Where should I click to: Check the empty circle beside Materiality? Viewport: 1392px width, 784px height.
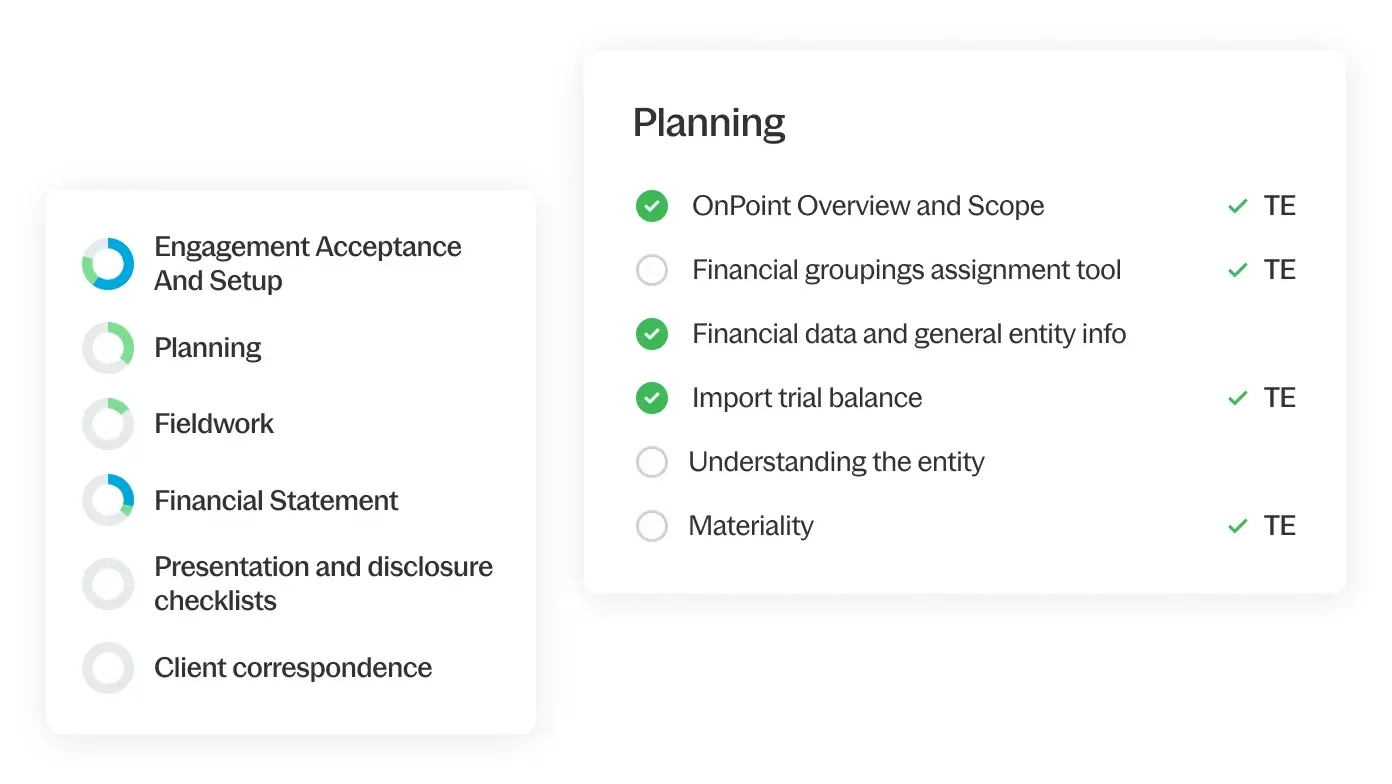tap(652, 526)
